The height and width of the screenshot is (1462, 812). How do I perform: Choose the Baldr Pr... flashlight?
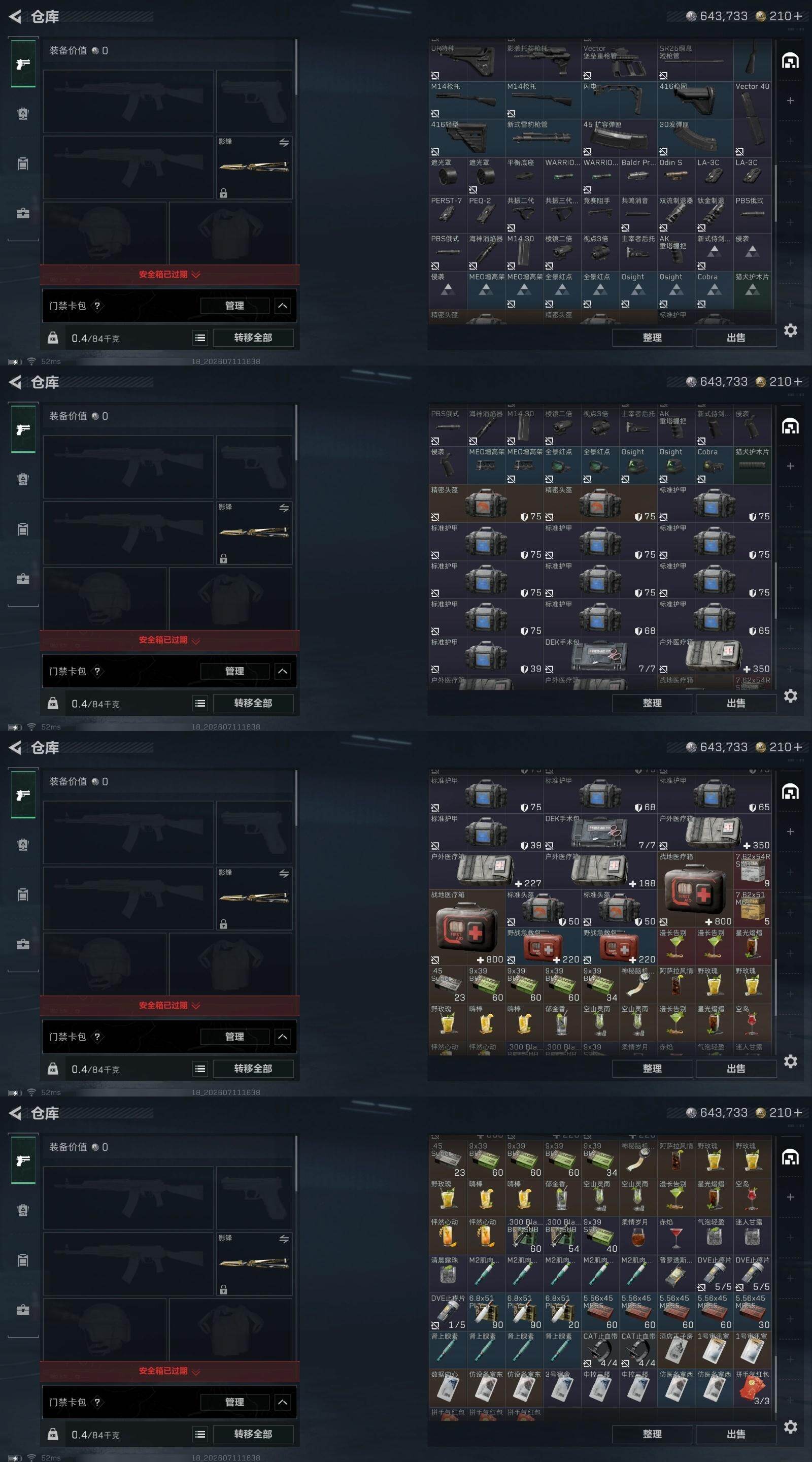coord(638,176)
